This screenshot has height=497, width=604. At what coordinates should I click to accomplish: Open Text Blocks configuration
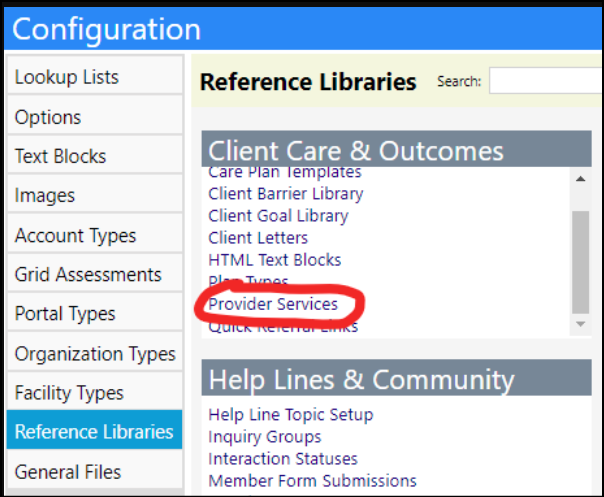click(x=95, y=155)
